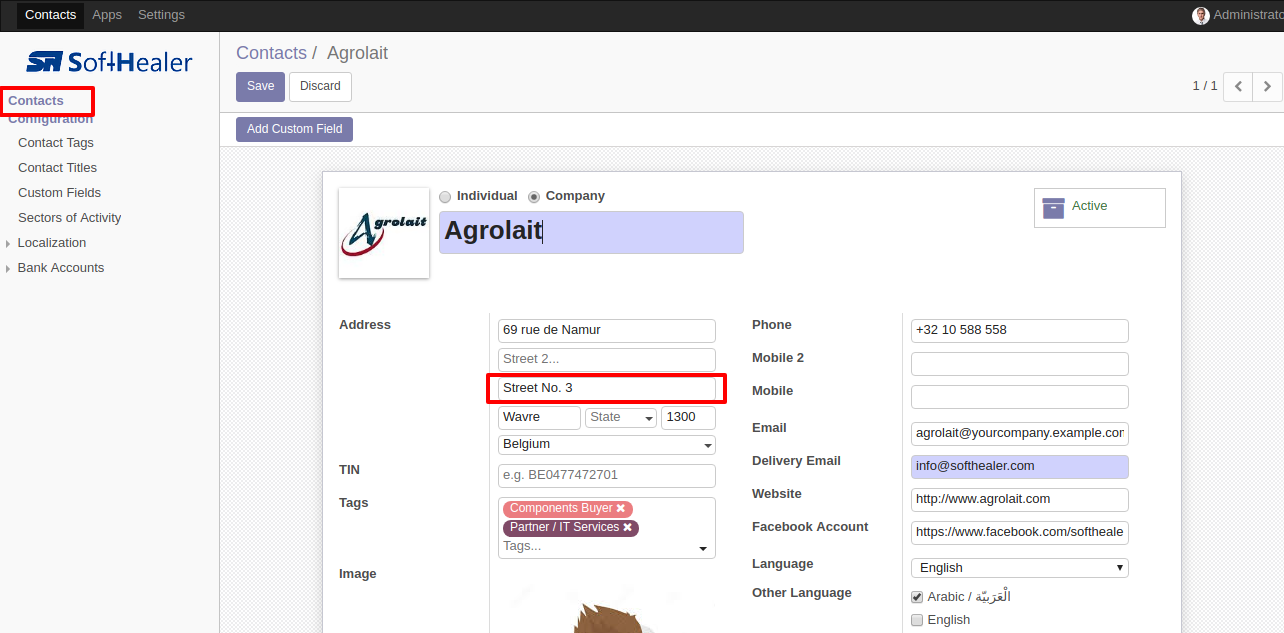The height and width of the screenshot is (633, 1284).
Task: Uncheck the Arabic language checkbox
Action: 917,597
